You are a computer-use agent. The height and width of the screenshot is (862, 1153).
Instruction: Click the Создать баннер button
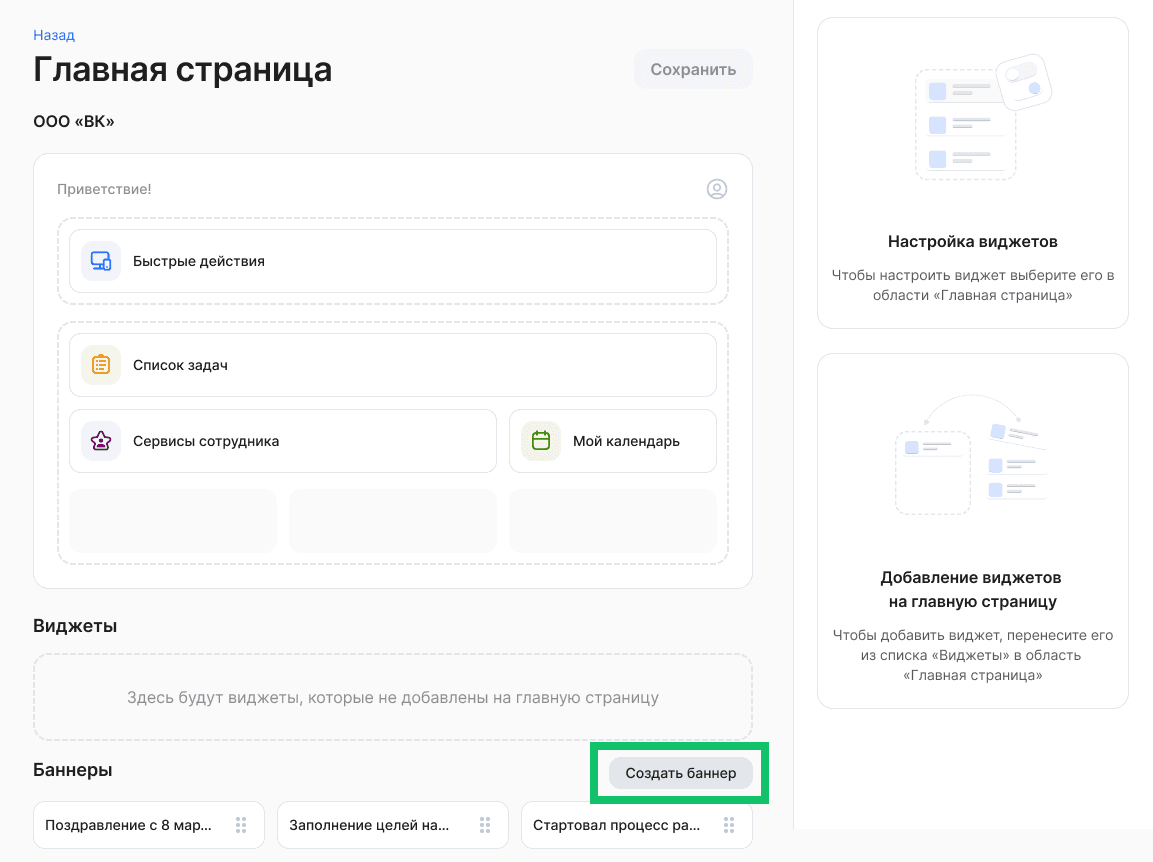[680, 773]
